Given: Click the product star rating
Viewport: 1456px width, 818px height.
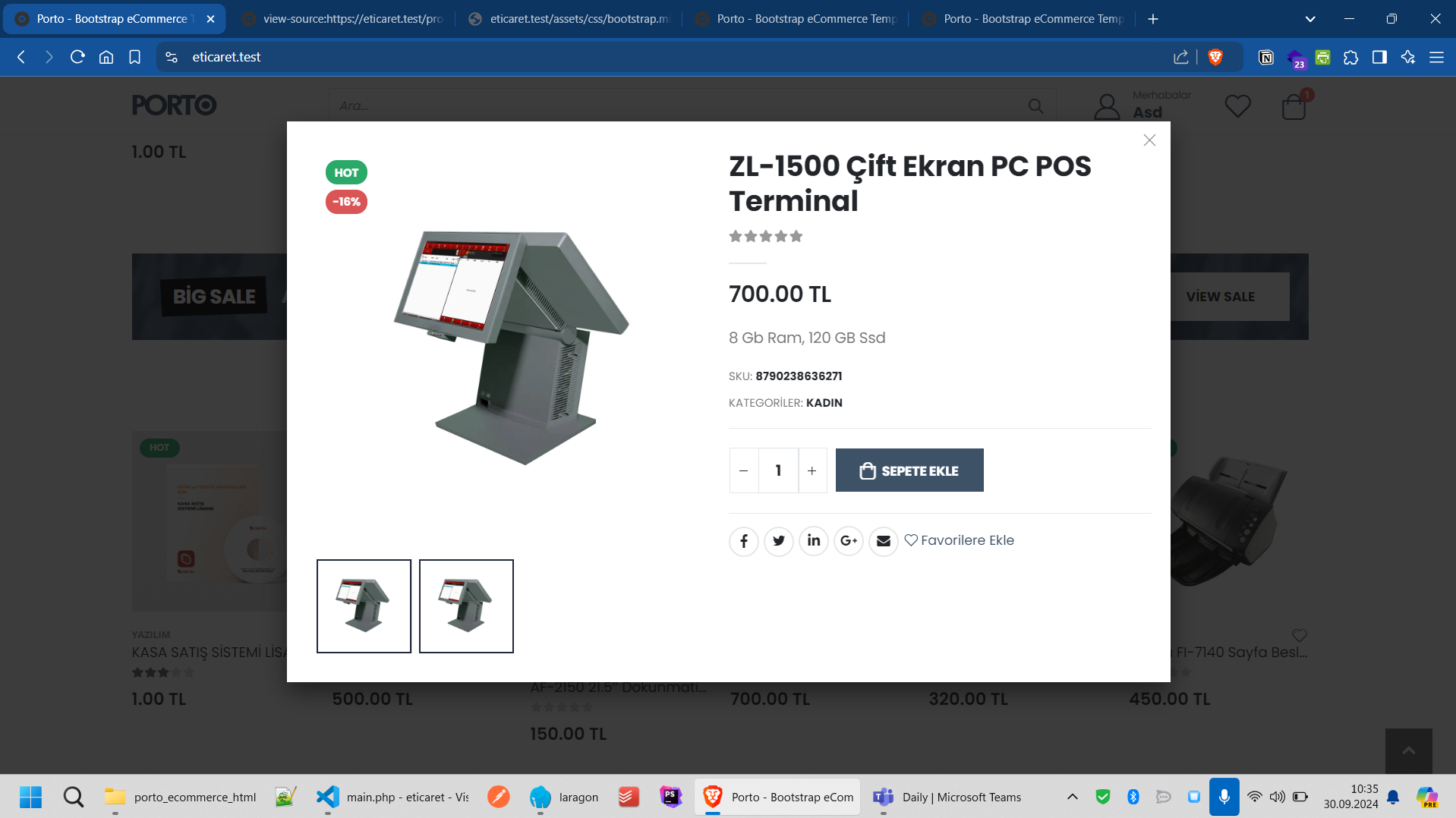Looking at the screenshot, I should pyautogui.click(x=766, y=237).
